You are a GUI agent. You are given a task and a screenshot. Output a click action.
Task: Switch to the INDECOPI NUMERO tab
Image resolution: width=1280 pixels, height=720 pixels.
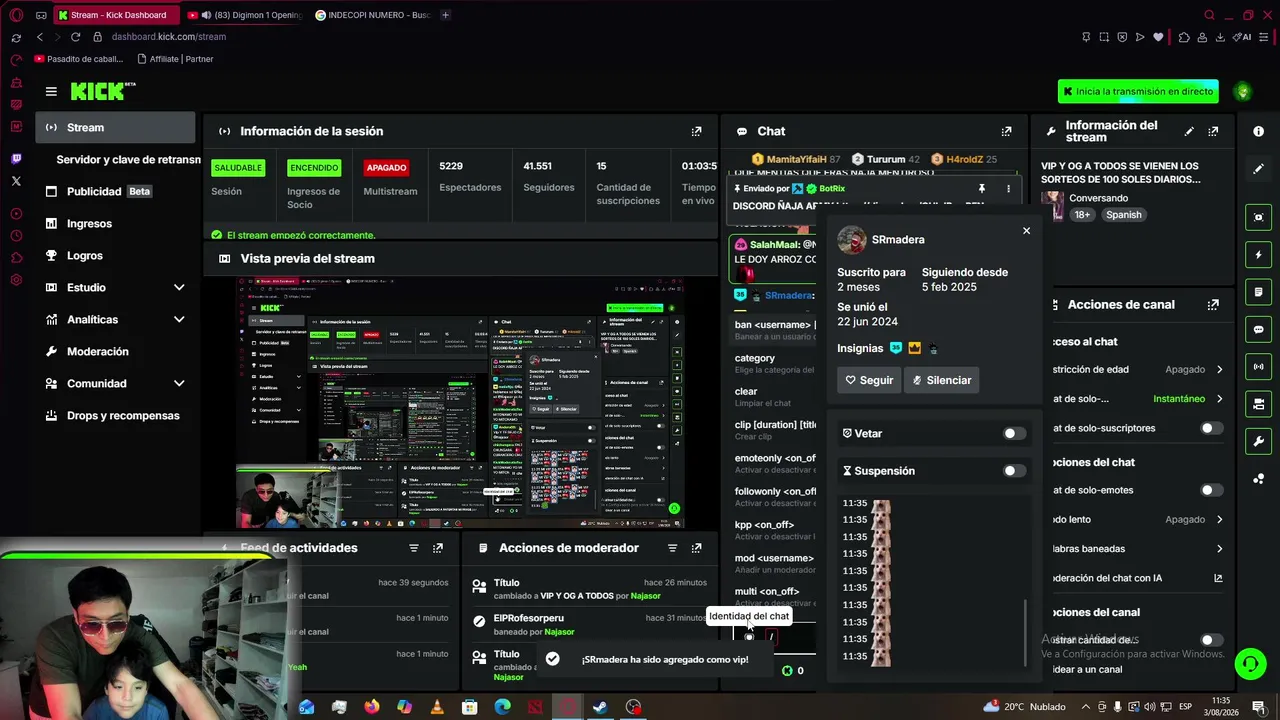[372, 15]
